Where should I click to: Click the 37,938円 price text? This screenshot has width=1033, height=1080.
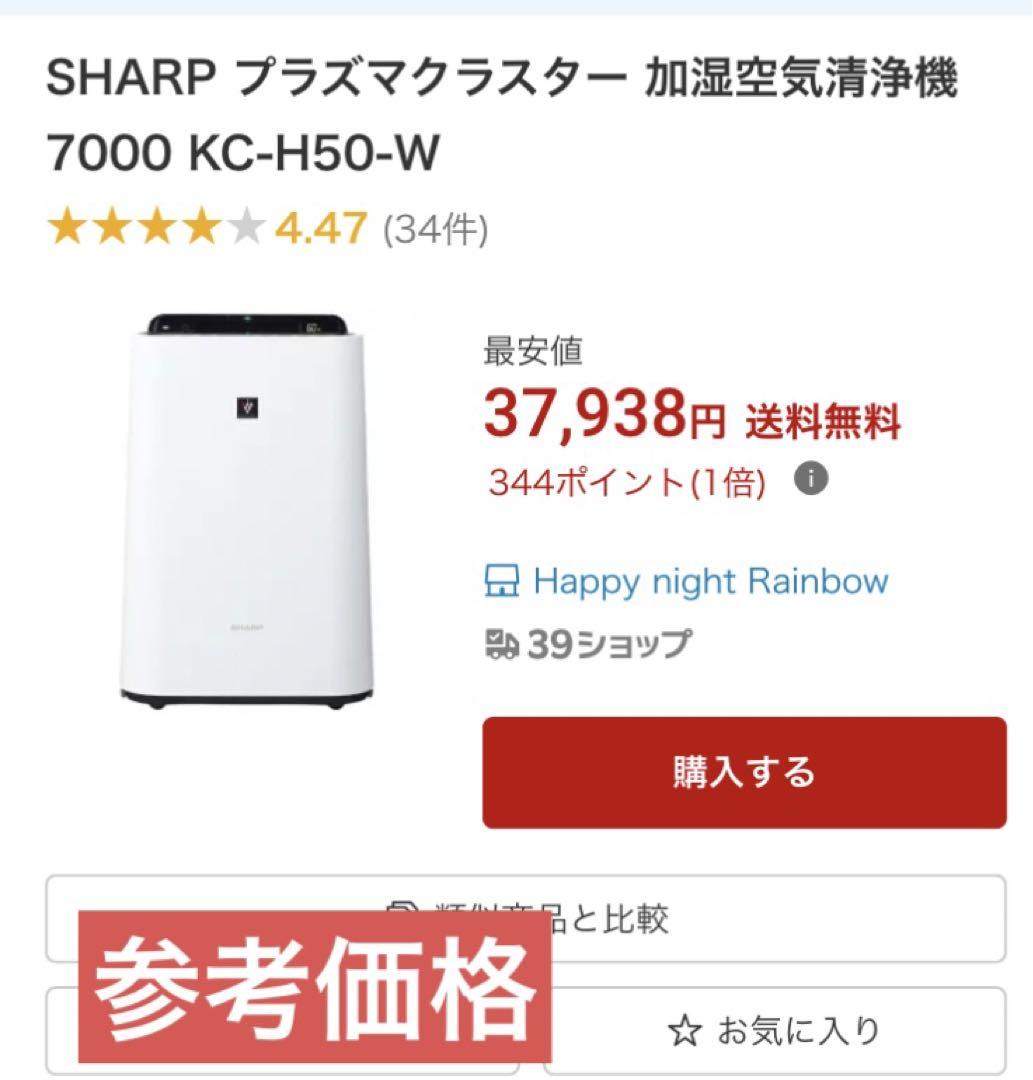(x=605, y=414)
